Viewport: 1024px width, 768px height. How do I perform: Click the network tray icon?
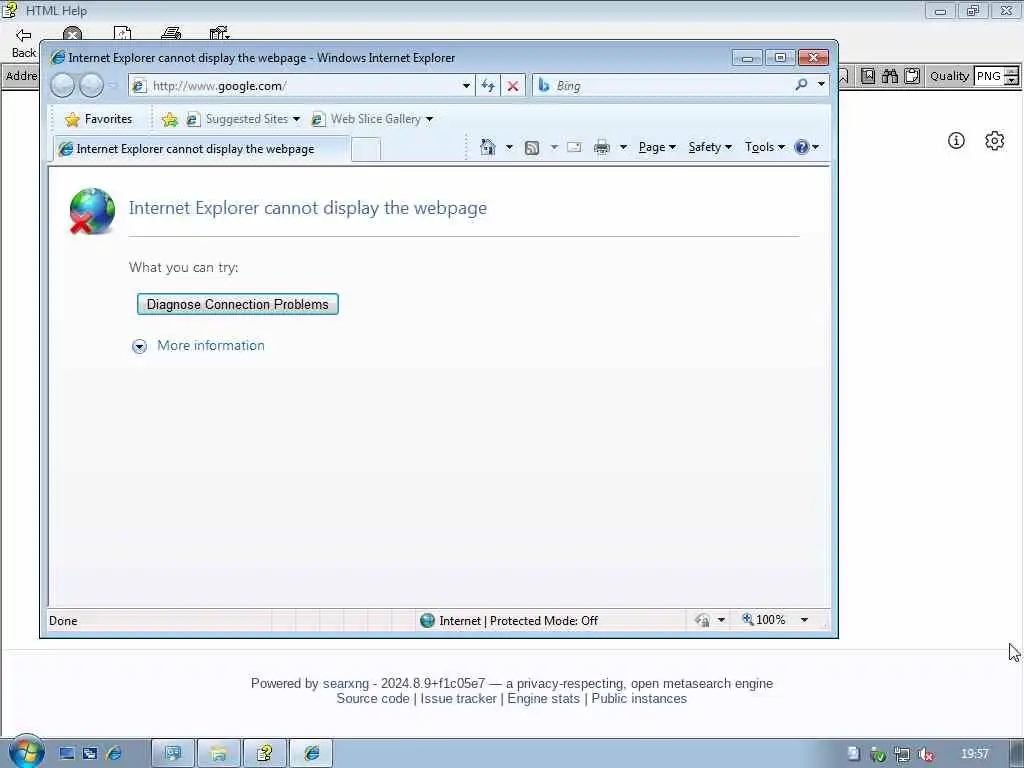click(902, 754)
